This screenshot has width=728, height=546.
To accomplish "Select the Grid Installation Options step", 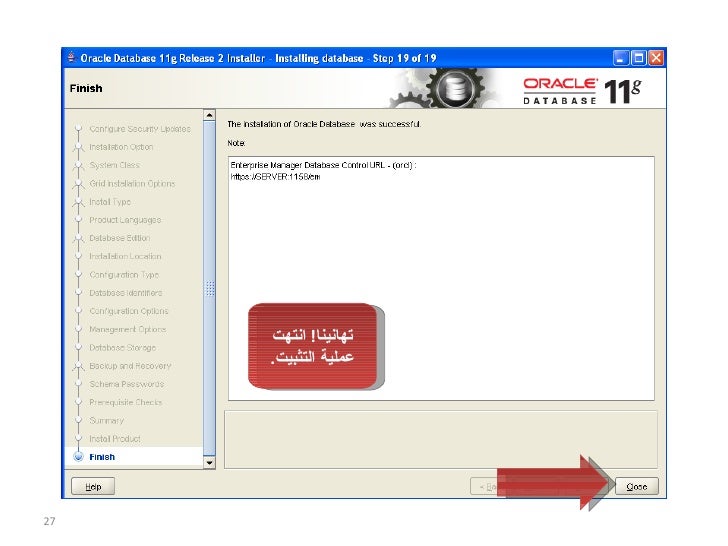I will pos(132,184).
